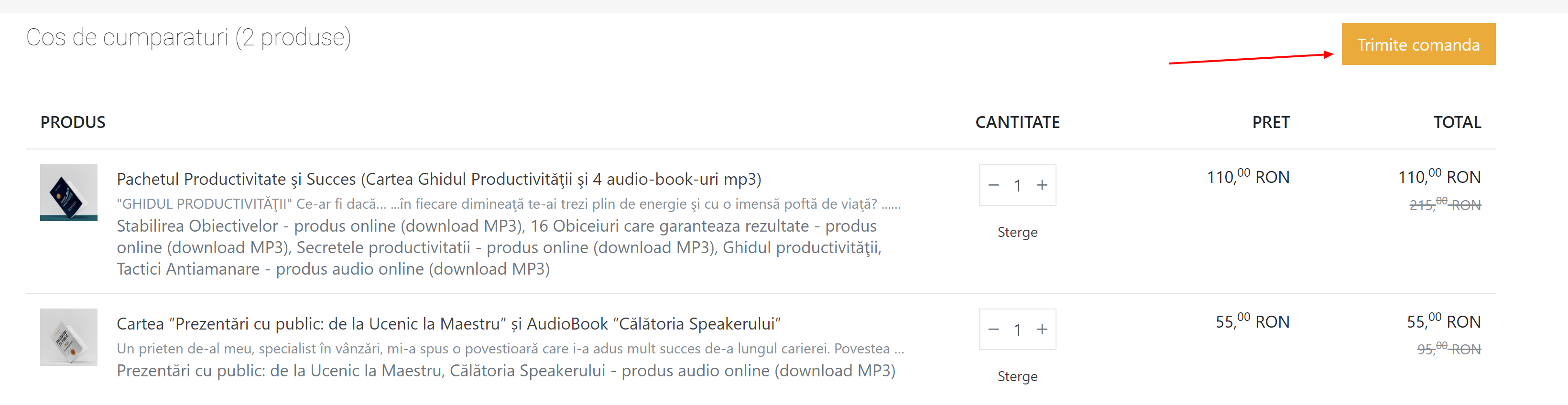Click the Trimite comanda button
This screenshot has height=405, width=1568.
[1417, 44]
